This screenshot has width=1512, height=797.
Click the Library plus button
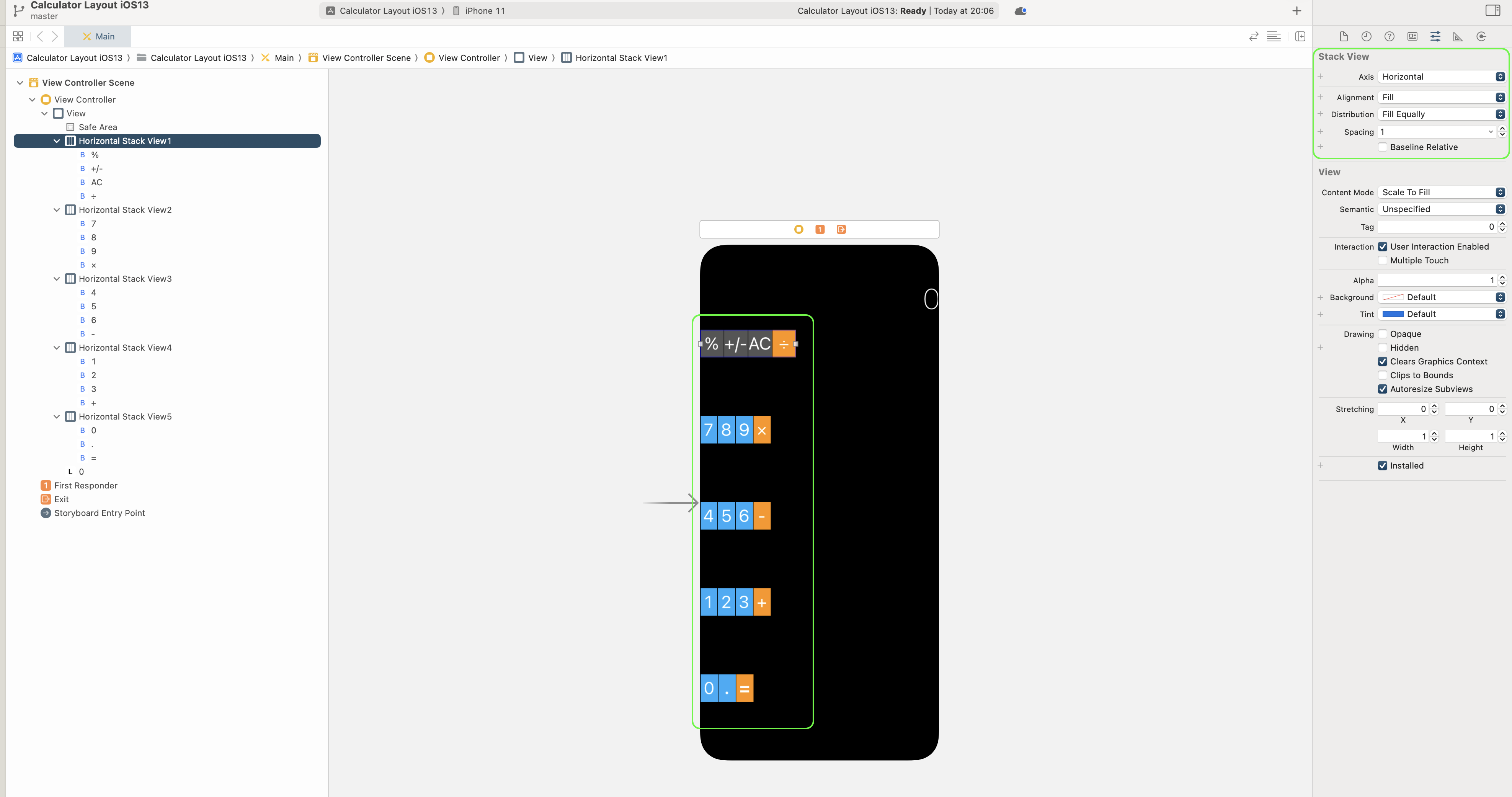[1297, 11]
